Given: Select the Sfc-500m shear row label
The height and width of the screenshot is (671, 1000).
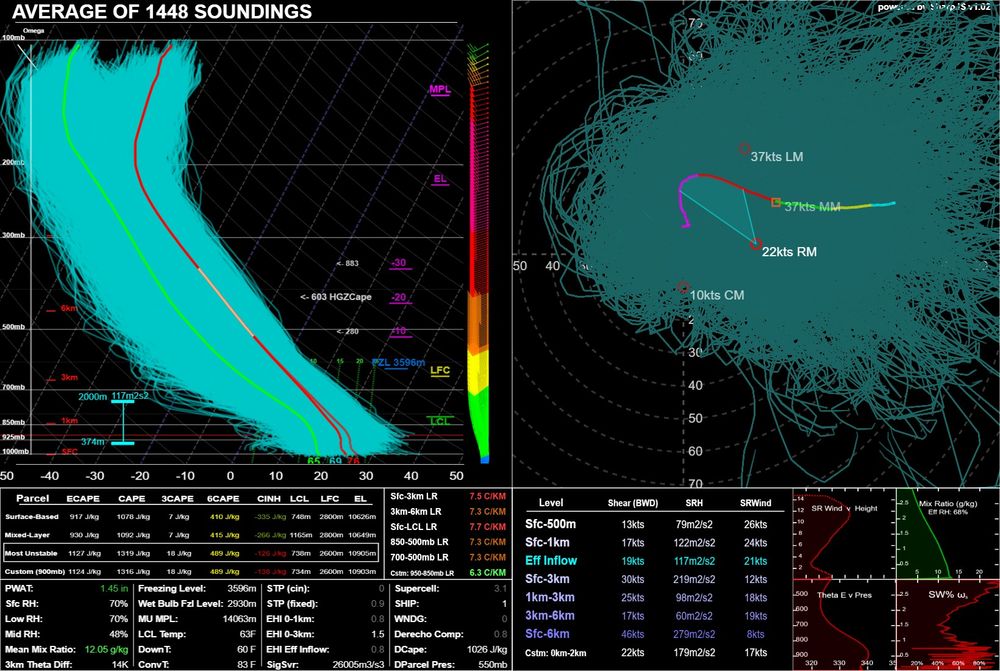Looking at the screenshot, I should click(x=550, y=524).
